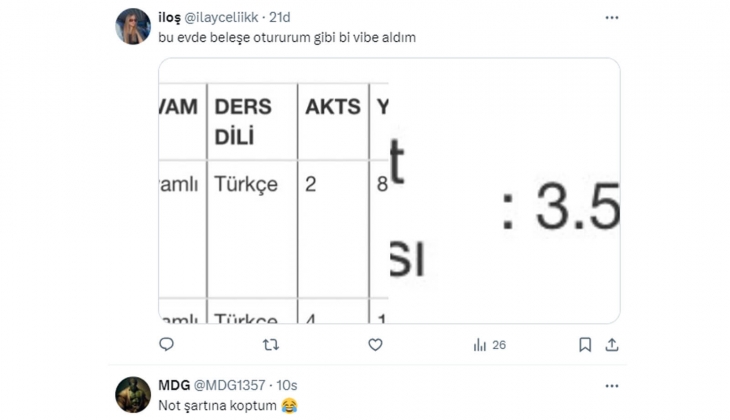Open more options menu on MDG's reply
This screenshot has height=420, width=730.
coord(611,385)
